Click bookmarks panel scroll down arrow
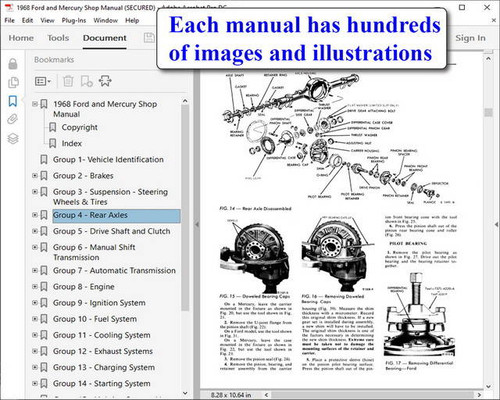Screen dimensions: 500x400 tap(185, 393)
